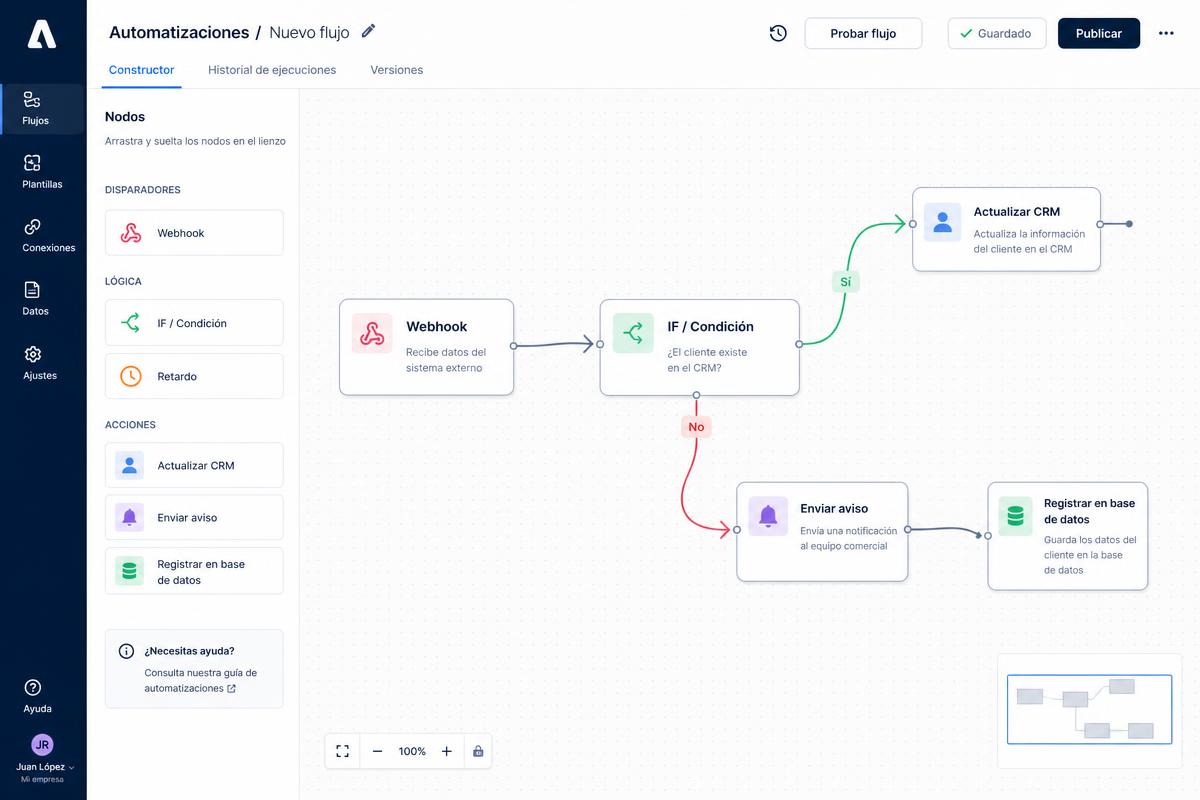The image size is (1200, 800).
Task: Zoom out with the minus button
Action: pos(377,751)
